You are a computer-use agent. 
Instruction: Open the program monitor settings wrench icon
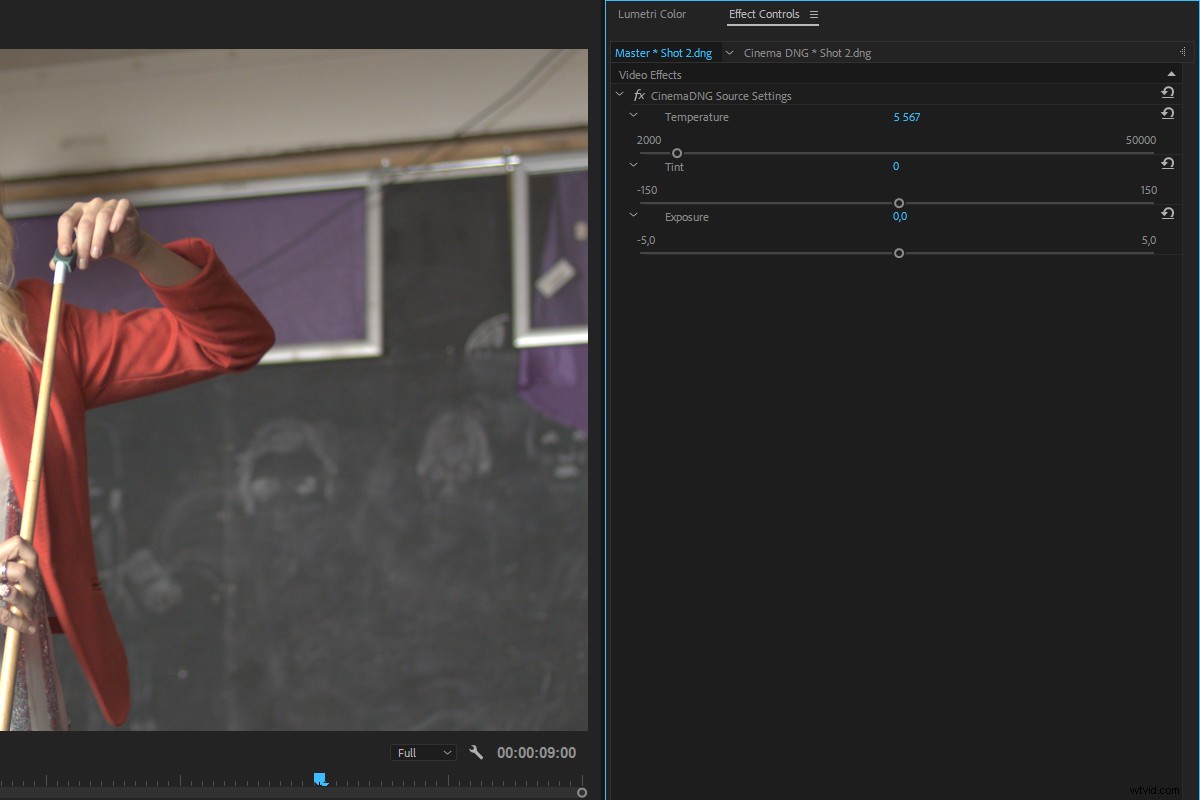pyautogui.click(x=476, y=752)
